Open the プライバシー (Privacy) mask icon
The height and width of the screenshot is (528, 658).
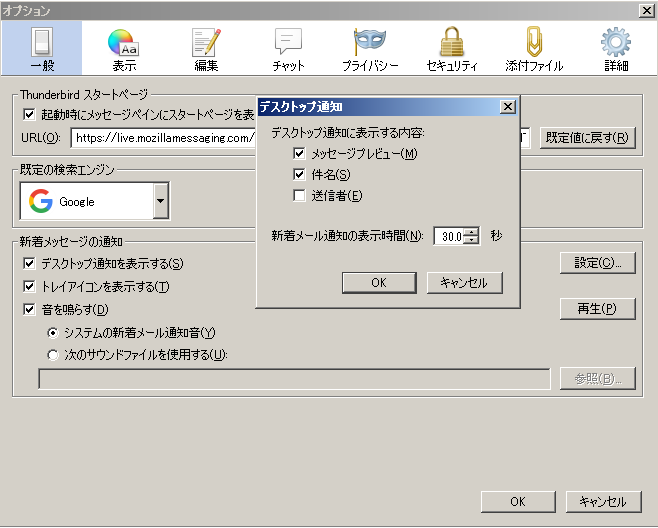(x=369, y=48)
